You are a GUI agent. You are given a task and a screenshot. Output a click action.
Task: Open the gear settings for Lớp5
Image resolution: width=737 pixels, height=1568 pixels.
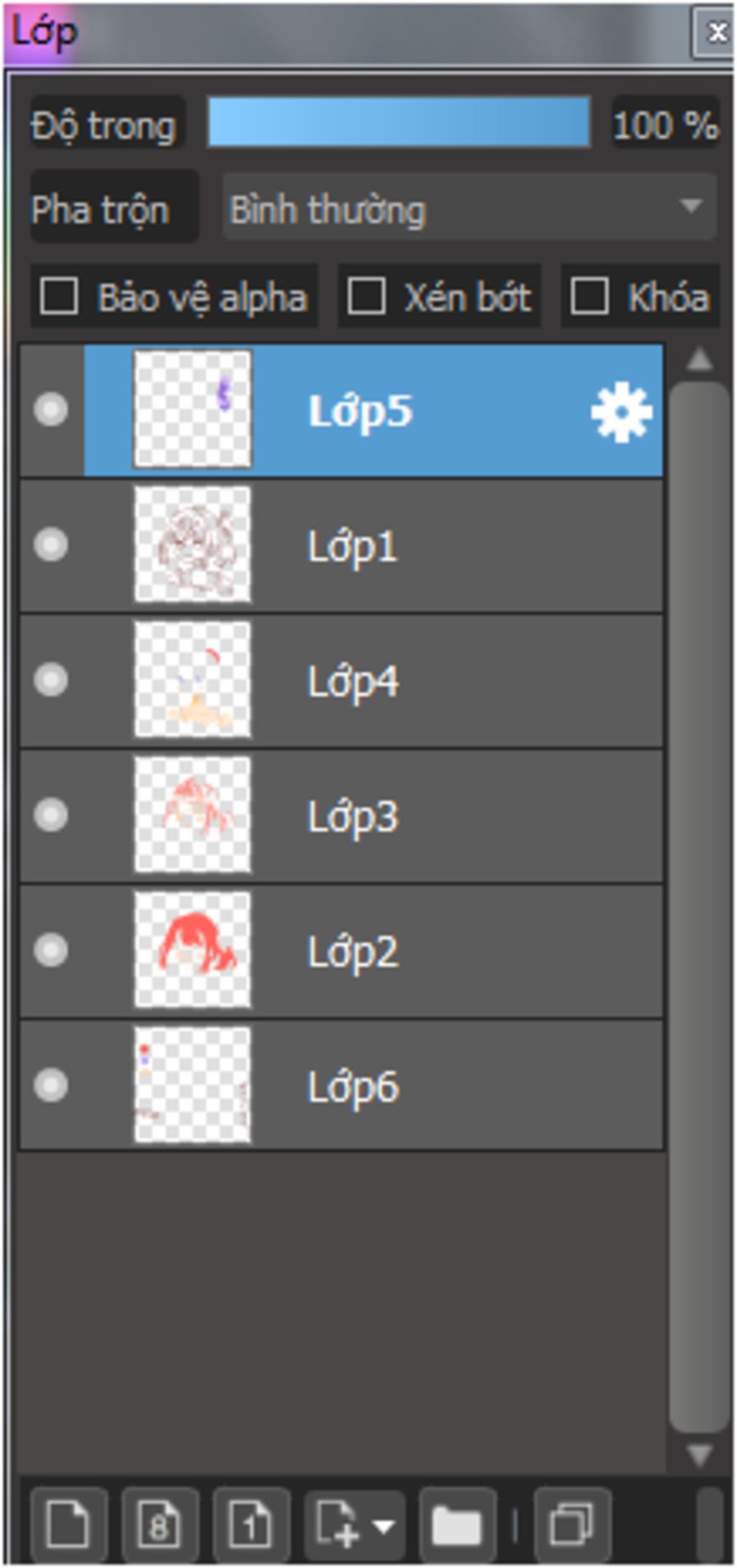pyautogui.click(x=620, y=411)
